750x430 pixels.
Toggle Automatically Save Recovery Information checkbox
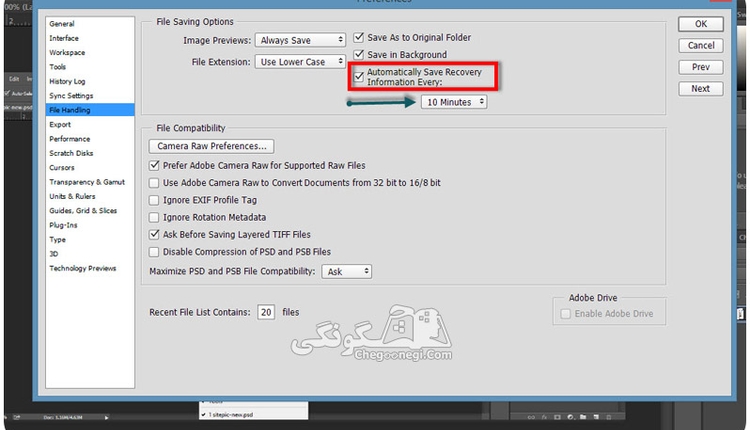(x=359, y=77)
